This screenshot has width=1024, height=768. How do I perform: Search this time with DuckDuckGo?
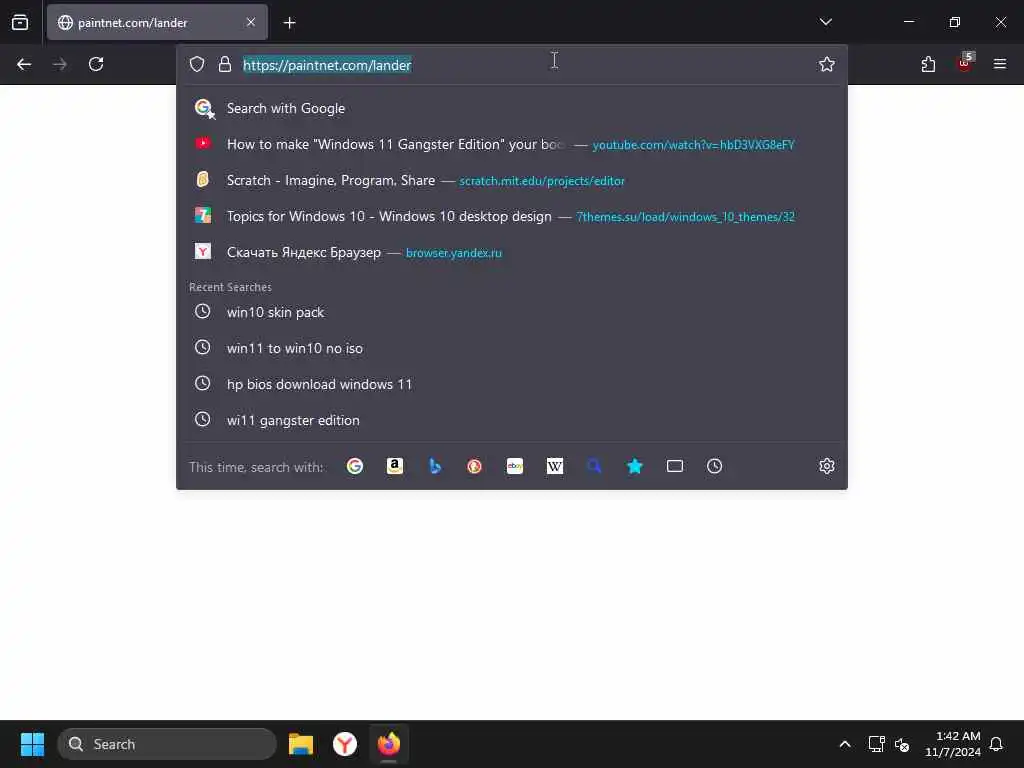[475, 466]
